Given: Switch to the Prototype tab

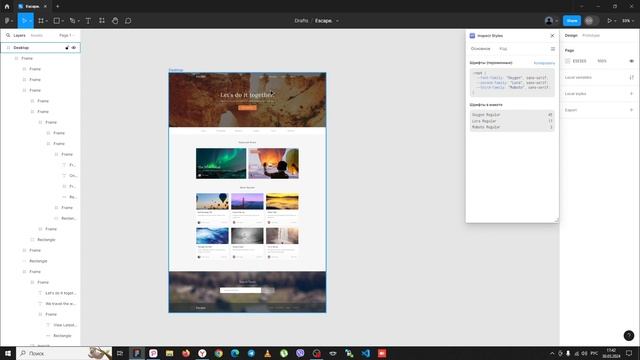Looking at the screenshot, I should 591,36.
